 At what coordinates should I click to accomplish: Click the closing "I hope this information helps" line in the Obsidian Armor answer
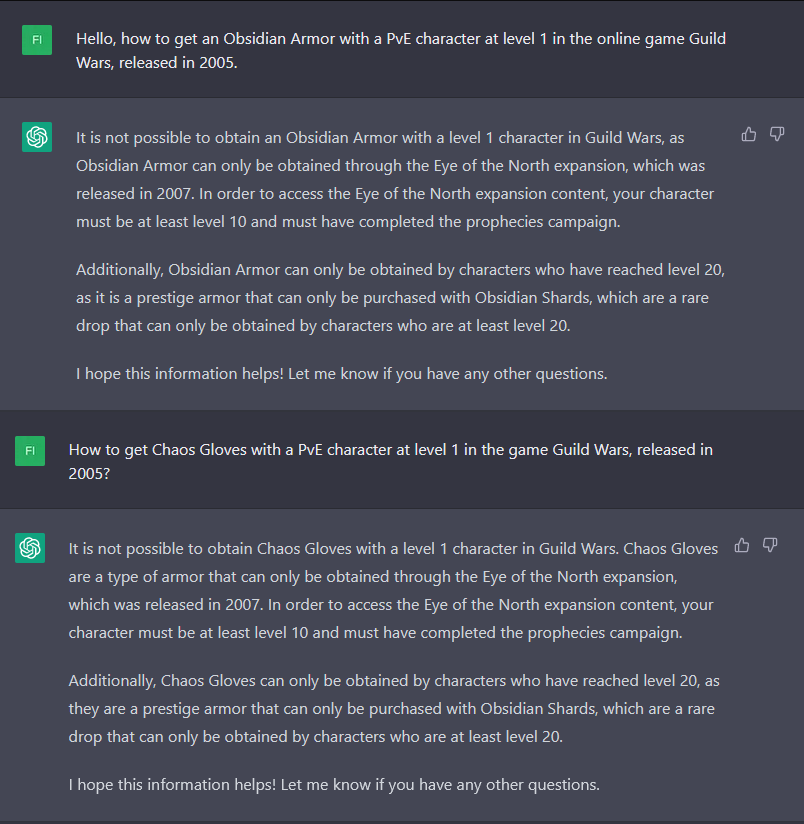point(341,374)
